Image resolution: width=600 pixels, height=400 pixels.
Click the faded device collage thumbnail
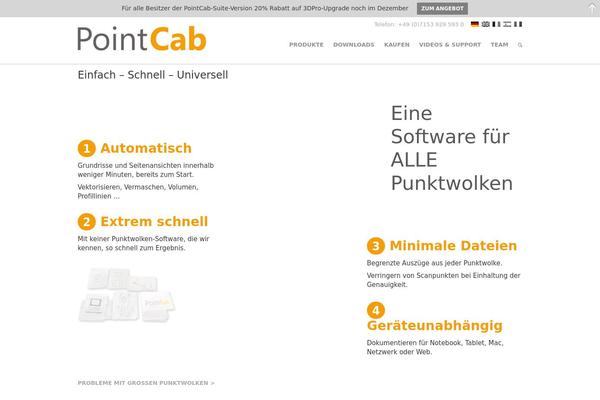[127, 295]
